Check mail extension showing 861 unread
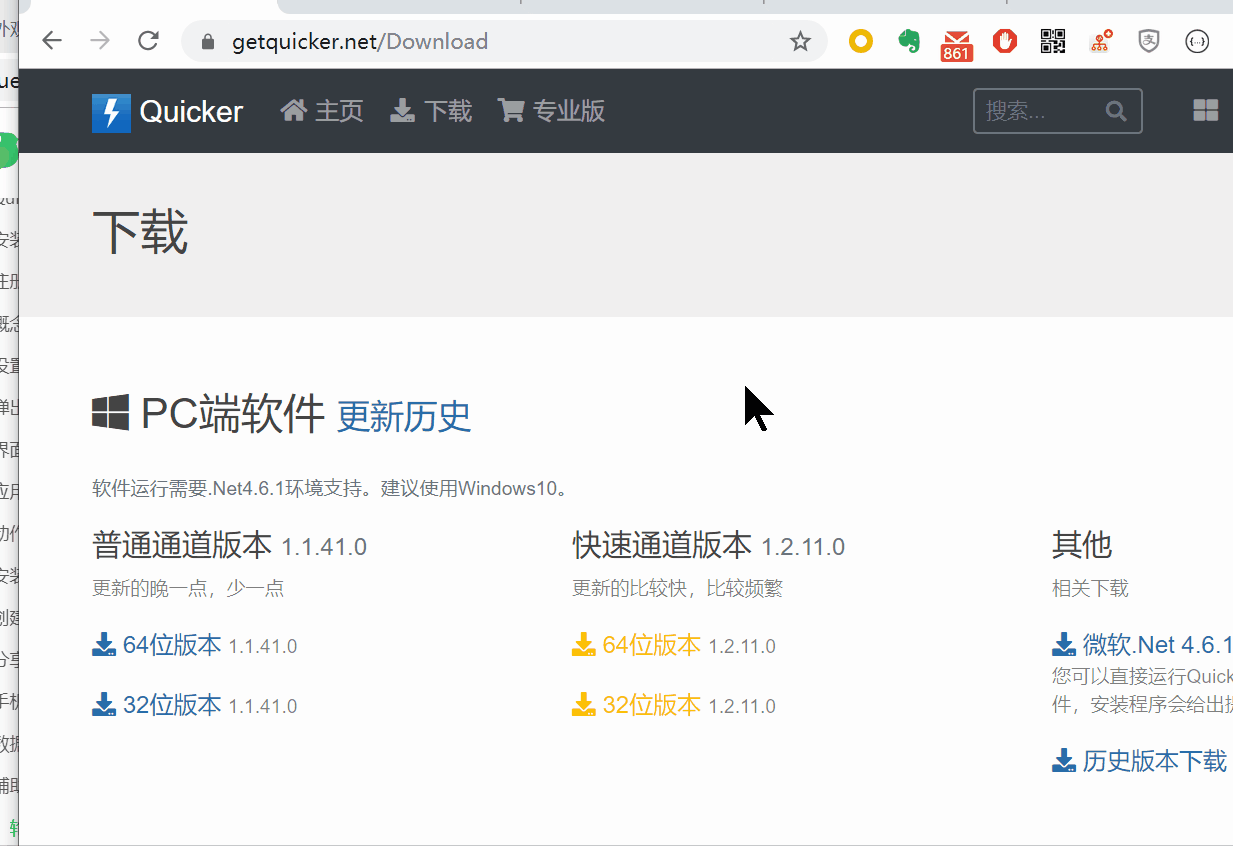 956,41
